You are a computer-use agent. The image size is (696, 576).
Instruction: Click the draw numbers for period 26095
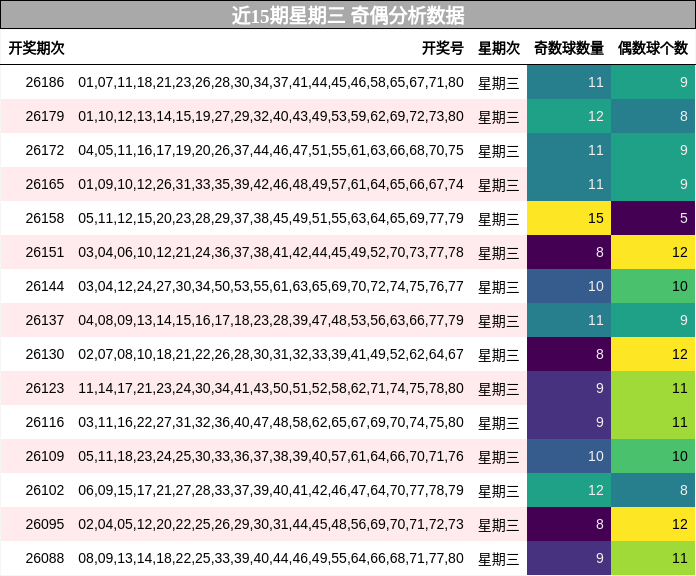point(271,524)
